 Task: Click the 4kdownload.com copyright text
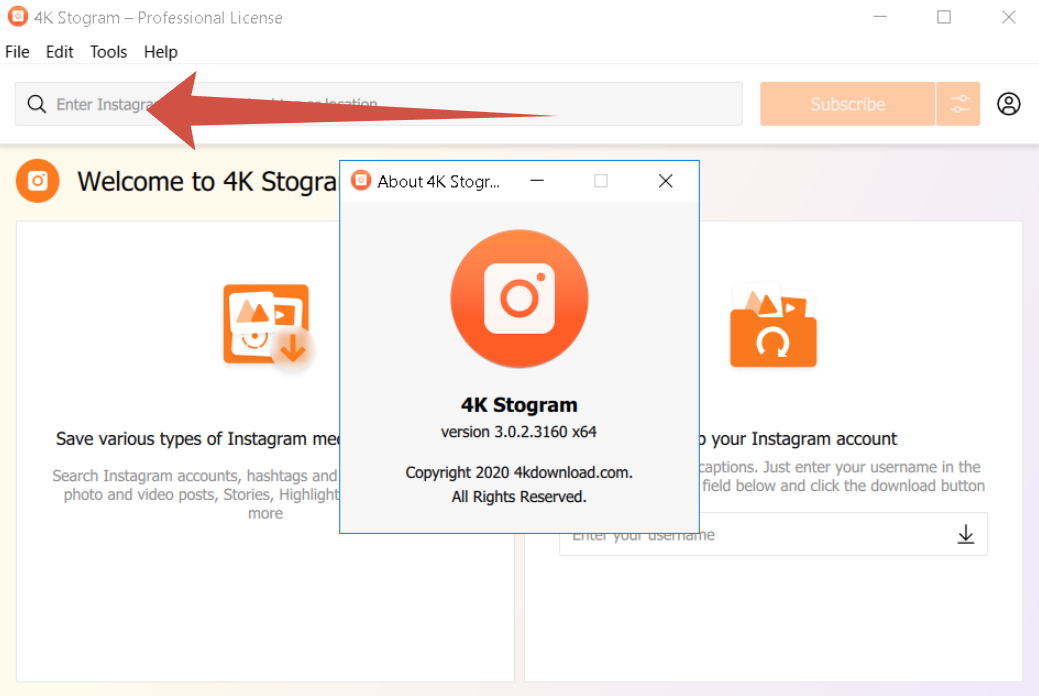pos(519,472)
